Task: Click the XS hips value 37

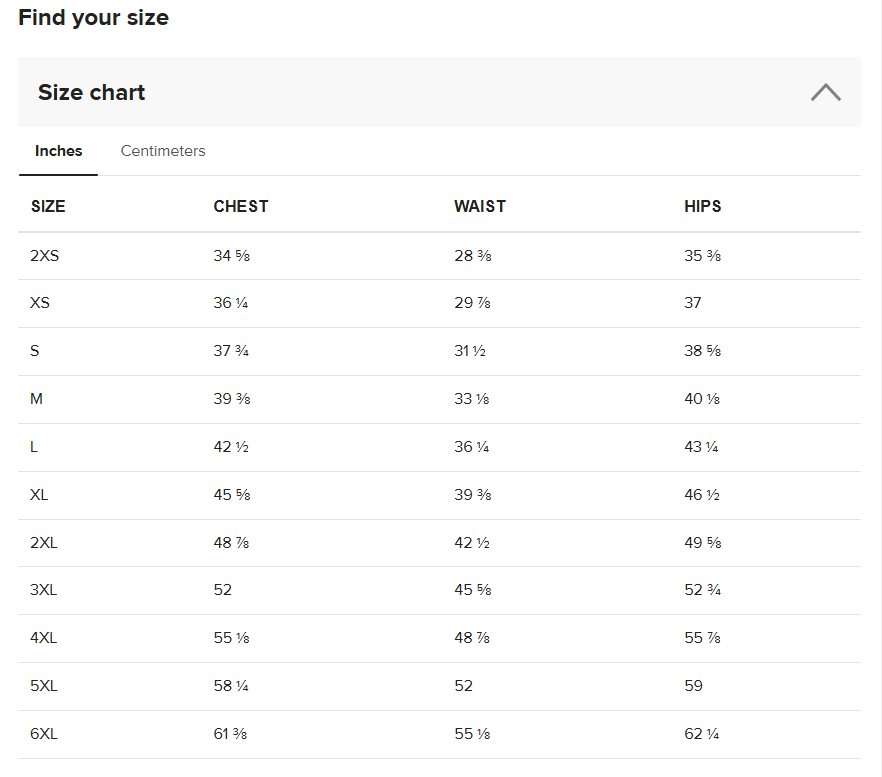Action: point(692,303)
